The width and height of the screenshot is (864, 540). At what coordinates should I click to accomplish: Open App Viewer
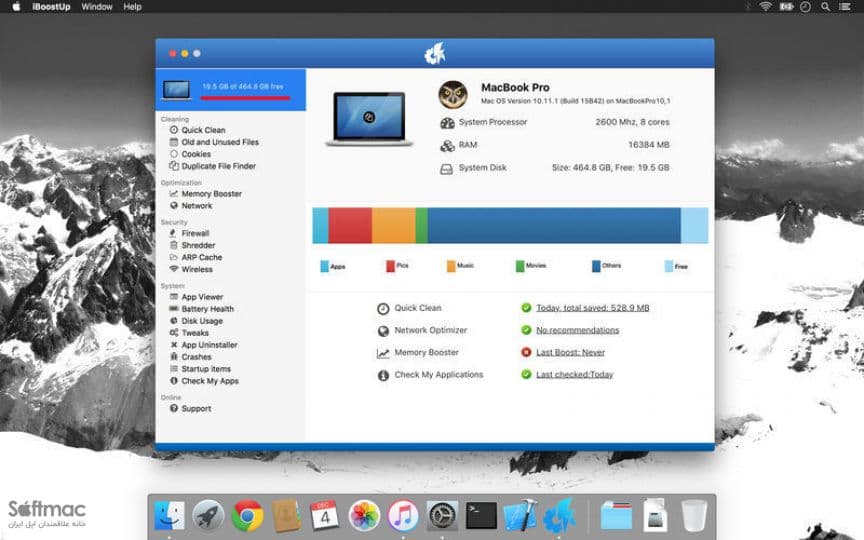202,297
